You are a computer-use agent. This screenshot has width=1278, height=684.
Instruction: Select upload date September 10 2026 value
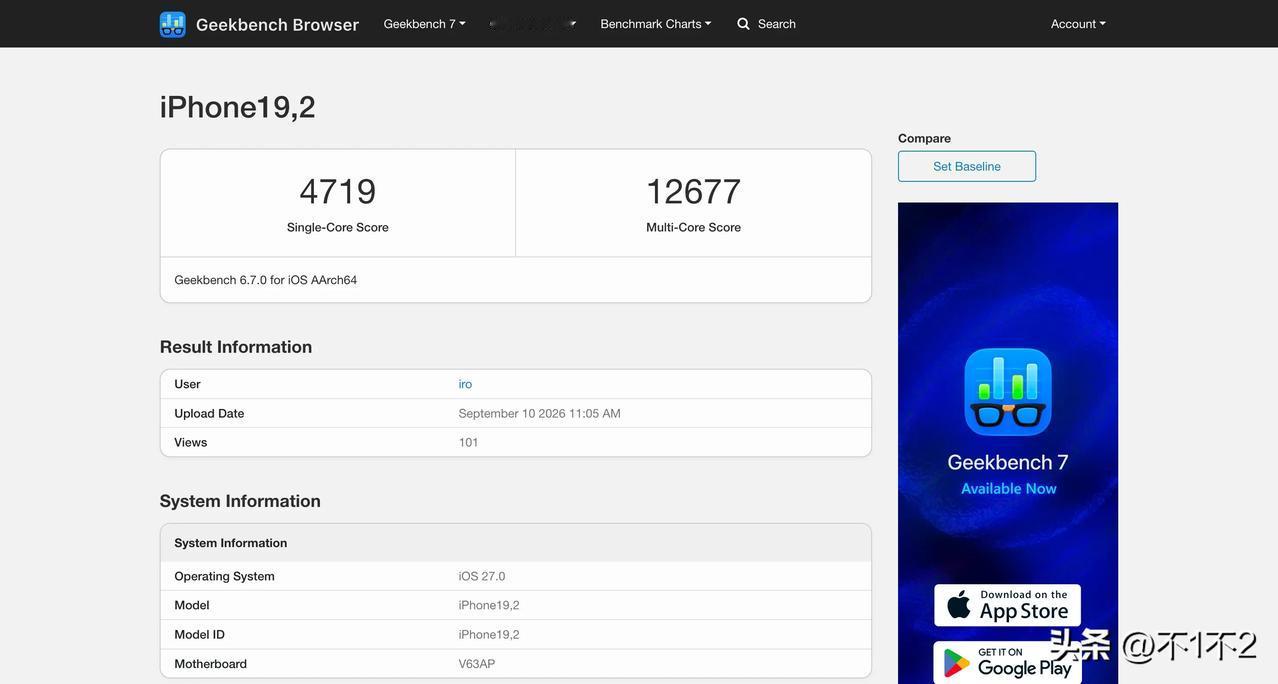pyautogui.click(x=540, y=413)
